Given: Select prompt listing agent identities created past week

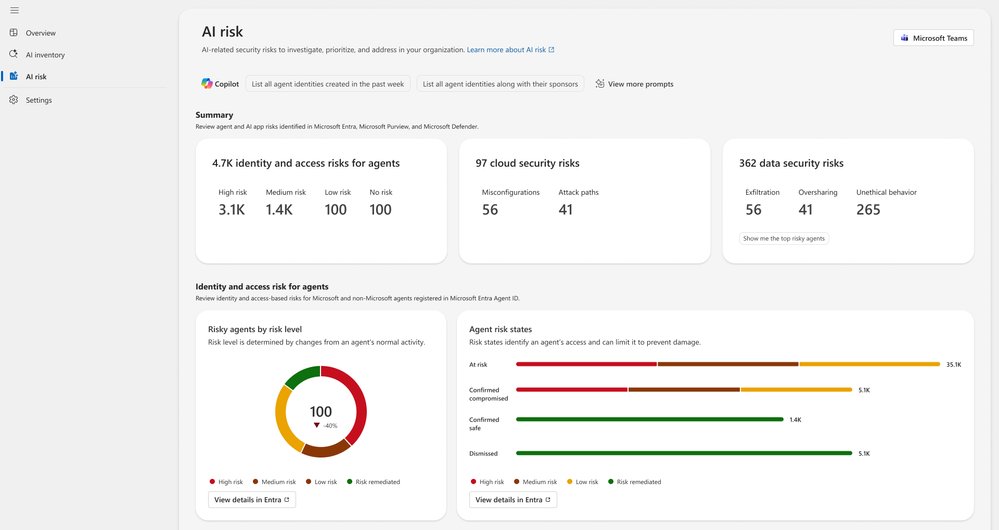Looking at the screenshot, I should pyautogui.click(x=327, y=84).
